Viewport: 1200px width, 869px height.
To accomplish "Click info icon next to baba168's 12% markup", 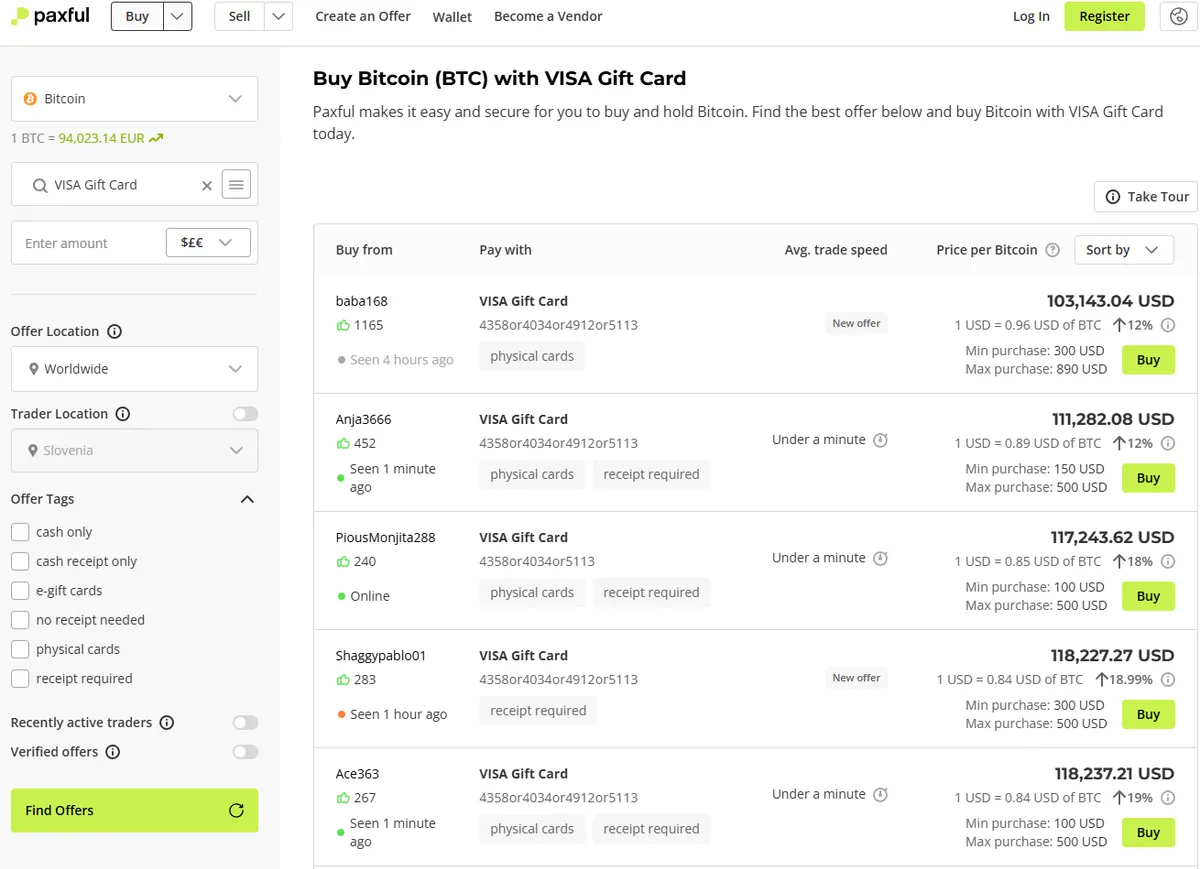I will tap(1167, 325).
